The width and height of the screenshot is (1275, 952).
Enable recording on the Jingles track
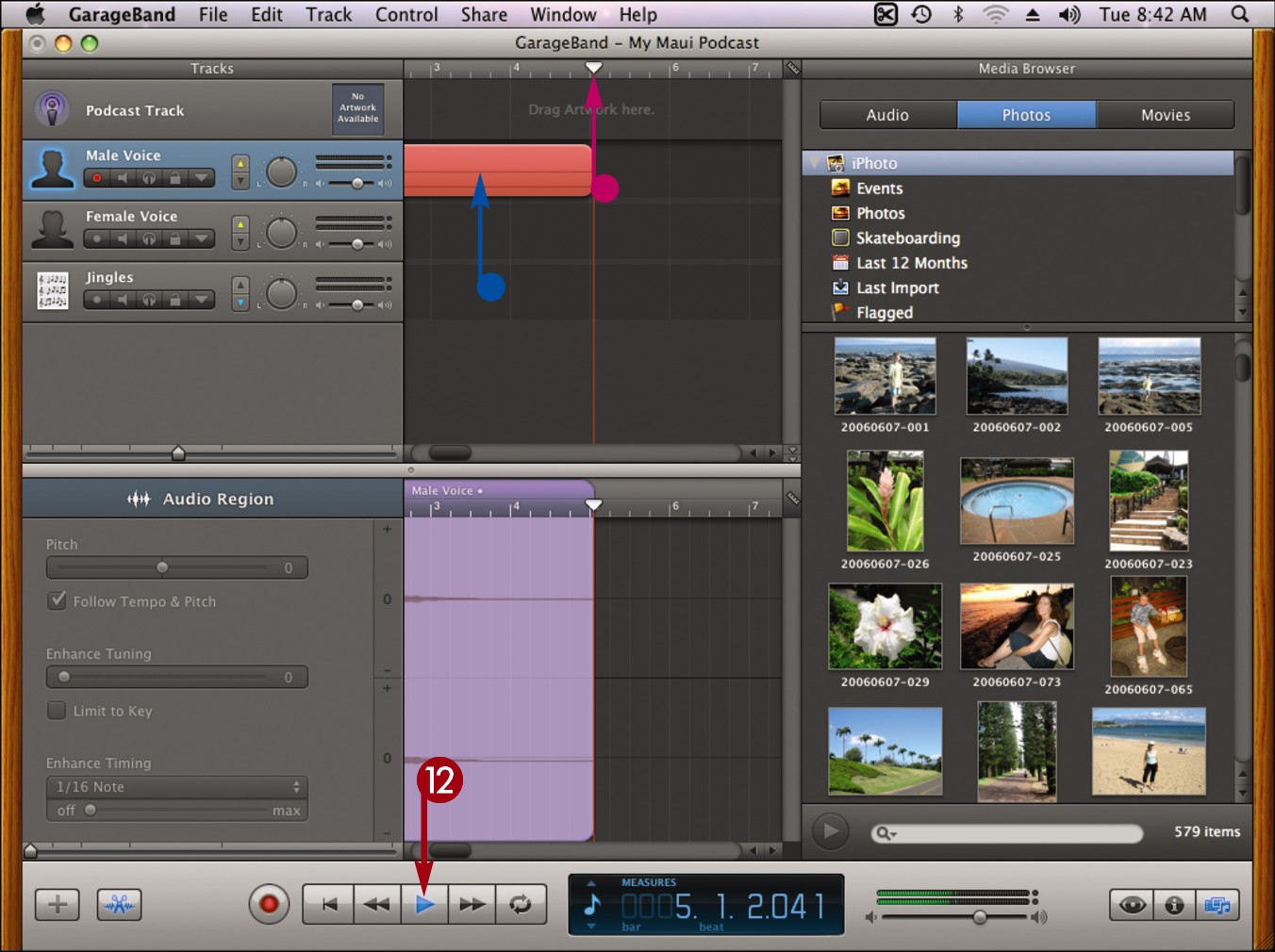click(96, 301)
